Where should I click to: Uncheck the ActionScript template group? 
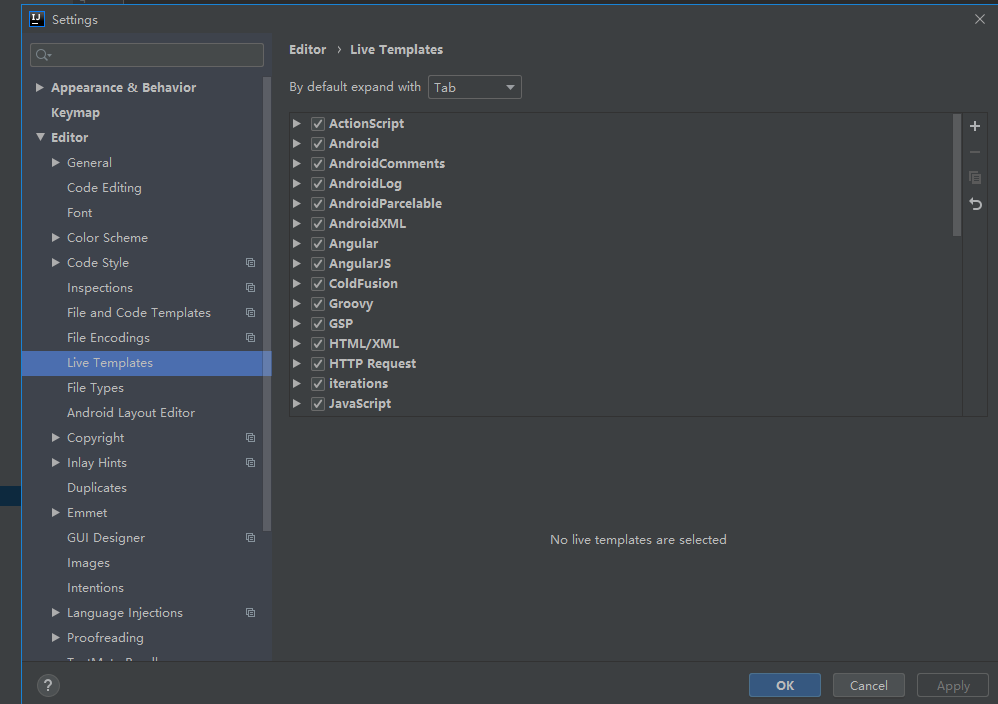click(318, 123)
